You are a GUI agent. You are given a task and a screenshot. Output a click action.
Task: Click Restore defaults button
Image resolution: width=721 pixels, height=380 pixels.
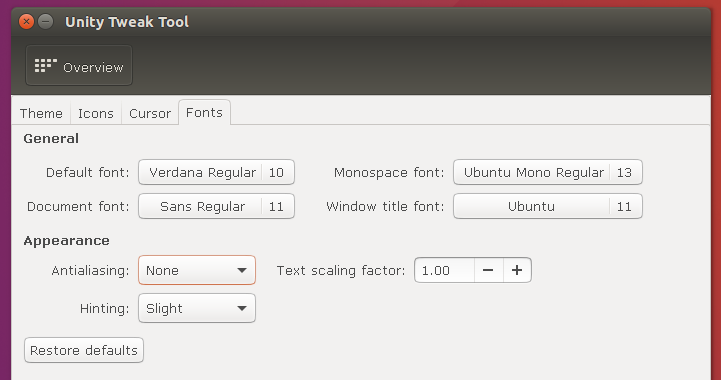point(84,350)
